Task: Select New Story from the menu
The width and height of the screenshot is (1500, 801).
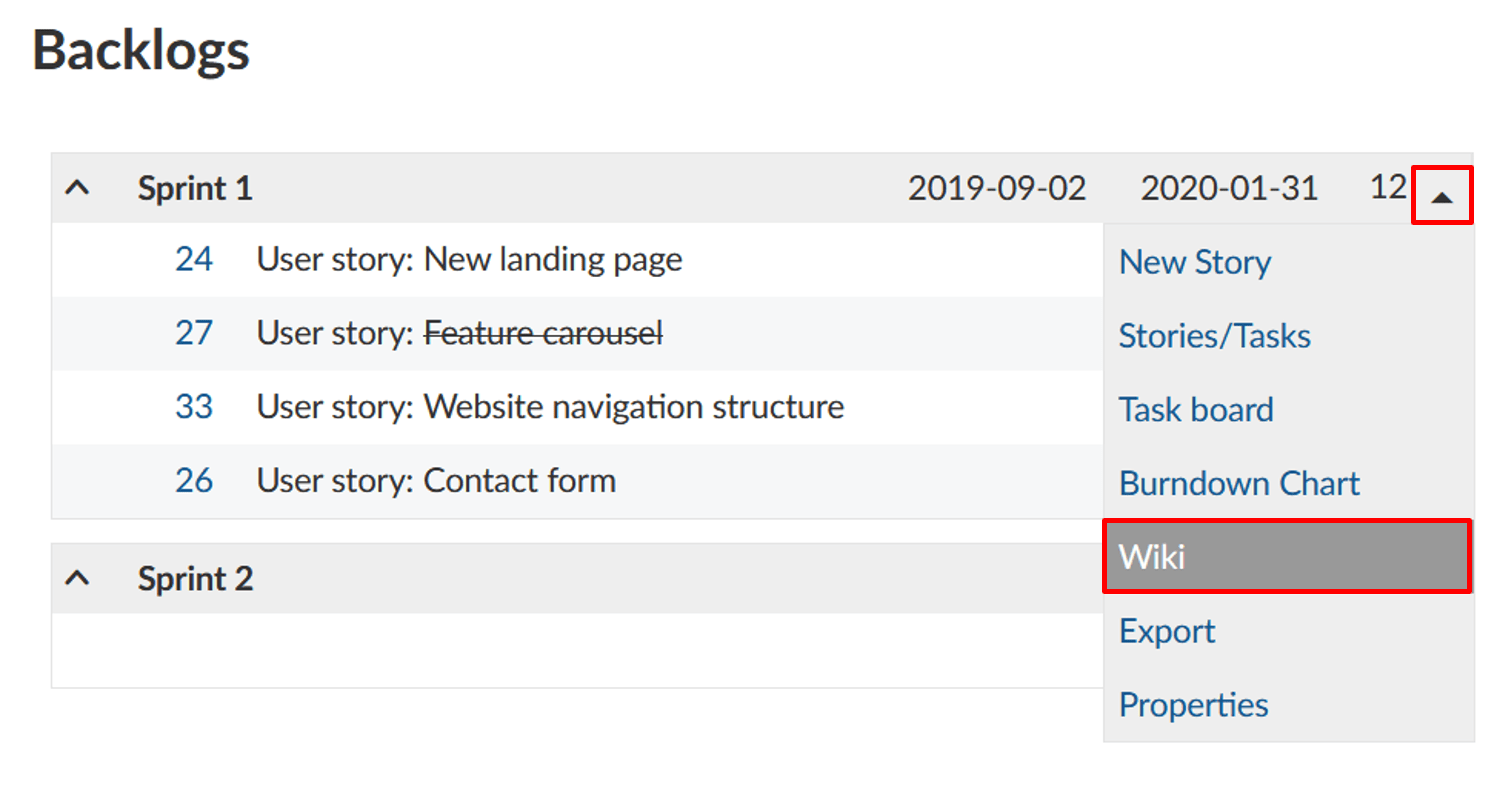Action: point(1195,262)
